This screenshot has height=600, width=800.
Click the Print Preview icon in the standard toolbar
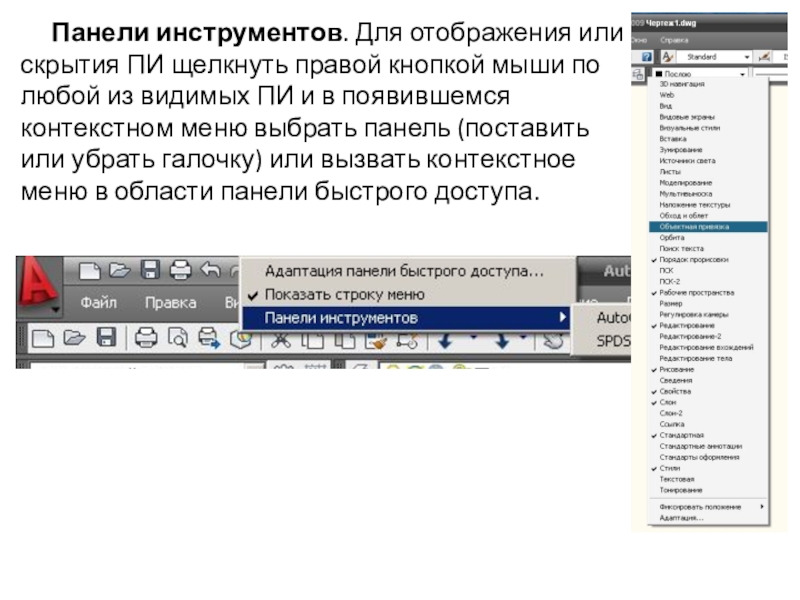[x=178, y=340]
